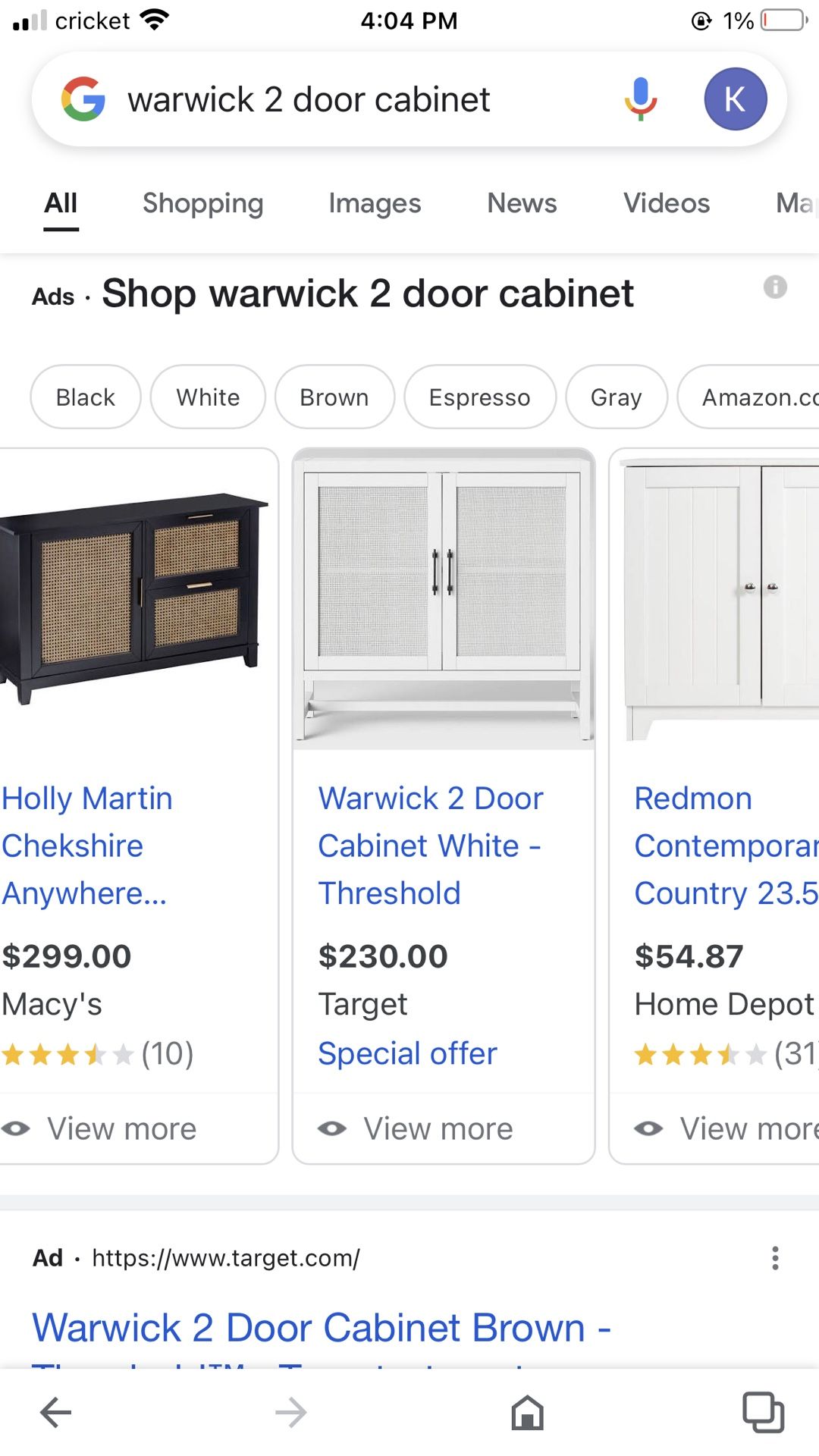819x1456 pixels.
Task: Open Warwick 2 Door Cabinet White link
Action: click(430, 846)
